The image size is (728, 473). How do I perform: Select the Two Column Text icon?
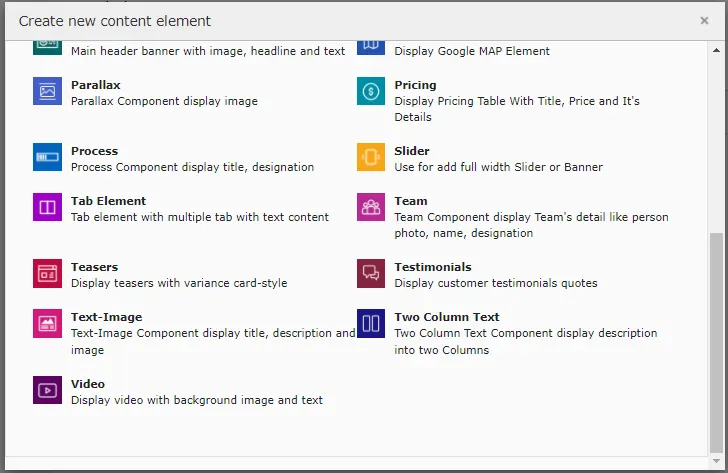[x=371, y=324]
